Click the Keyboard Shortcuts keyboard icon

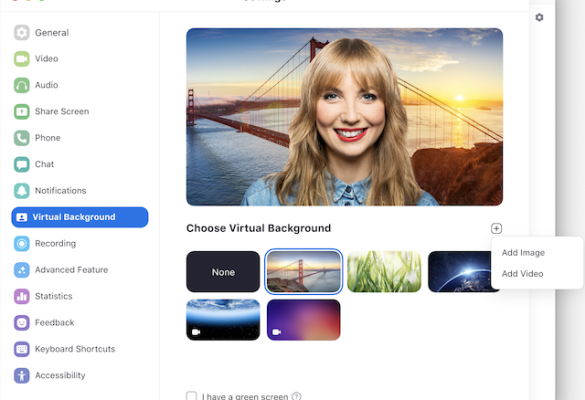(x=22, y=349)
